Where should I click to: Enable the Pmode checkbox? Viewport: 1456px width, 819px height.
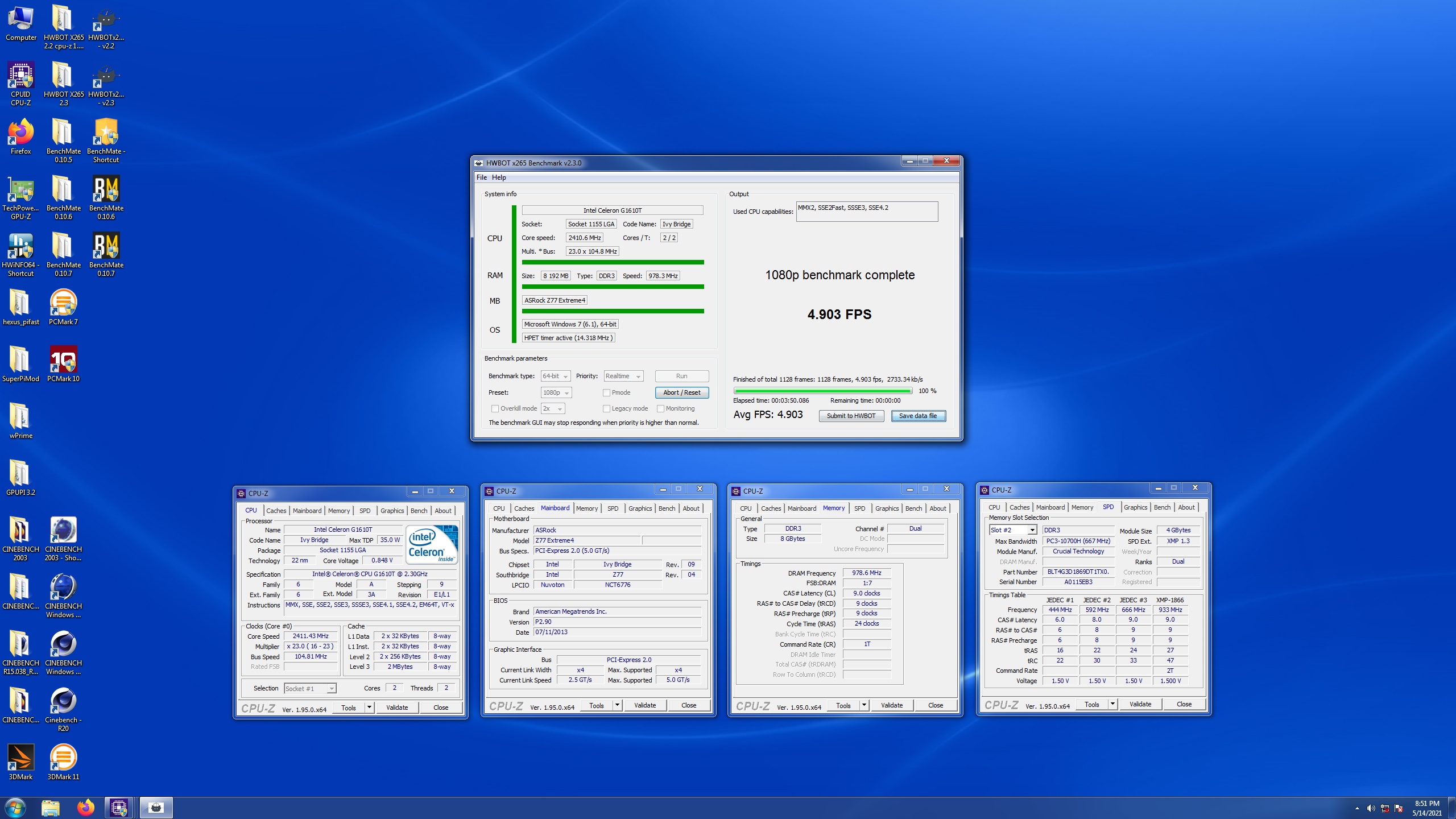pos(606,392)
